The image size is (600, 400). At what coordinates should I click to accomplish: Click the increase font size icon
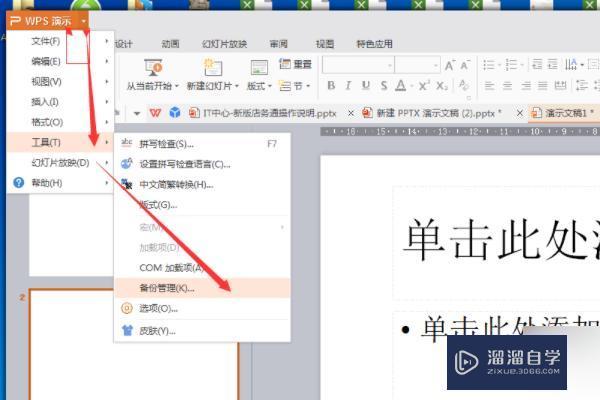(x=450, y=65)
